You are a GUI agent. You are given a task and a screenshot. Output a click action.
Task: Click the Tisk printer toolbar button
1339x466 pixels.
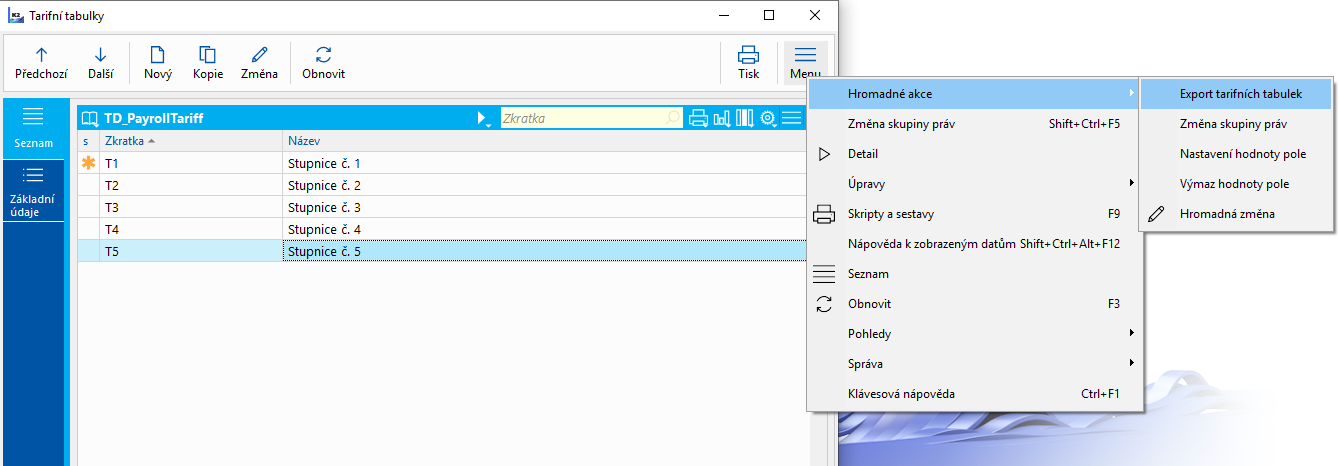[x=748, y=63]
